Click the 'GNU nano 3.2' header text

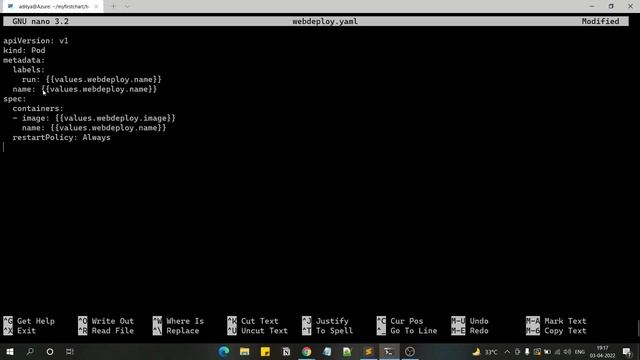coord(40,21)
